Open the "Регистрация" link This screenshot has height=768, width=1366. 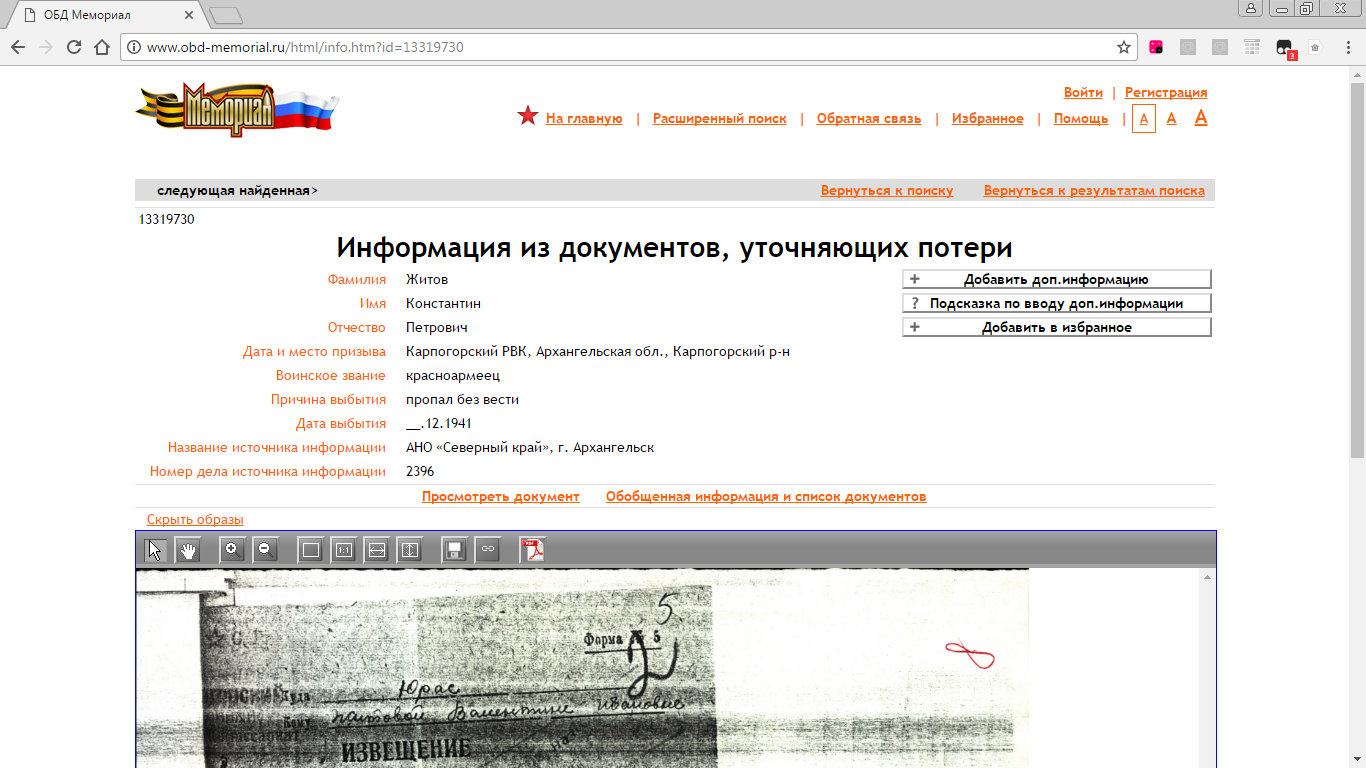click(x=1166, y=93)
